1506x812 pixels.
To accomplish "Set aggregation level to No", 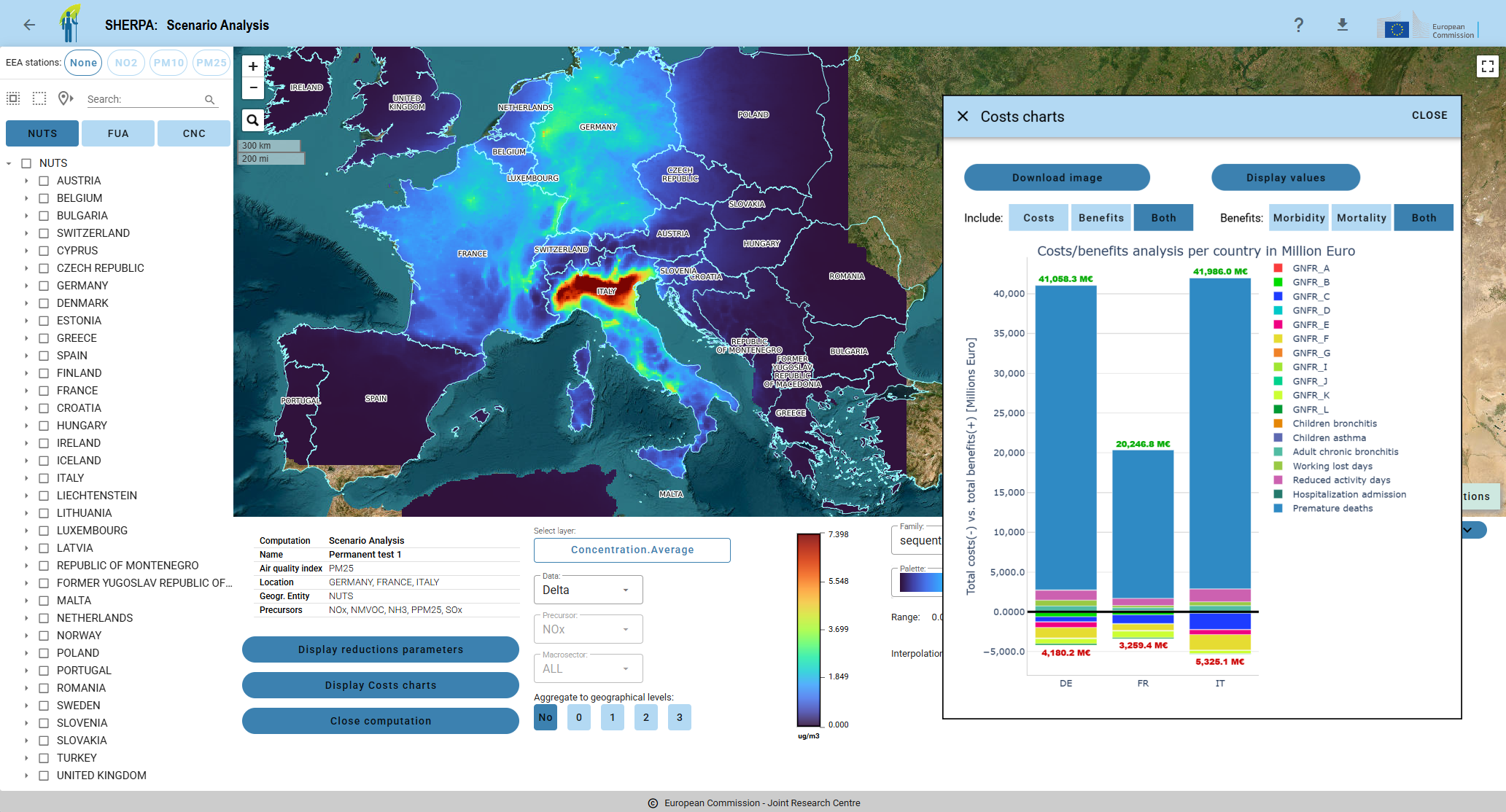I will tap(546, 717).
